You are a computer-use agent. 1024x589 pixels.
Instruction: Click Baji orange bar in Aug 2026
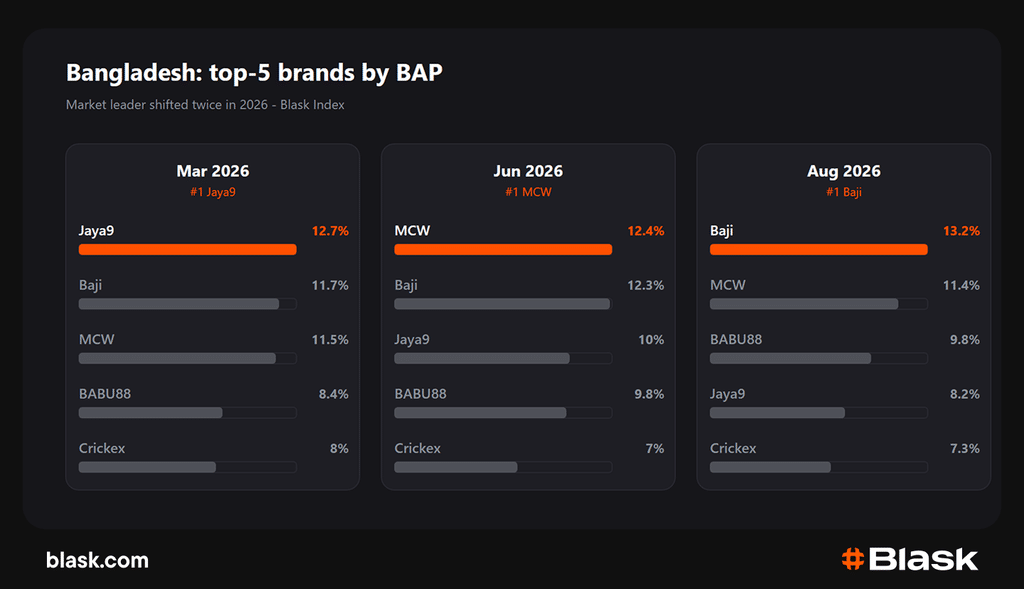(818, 249)
